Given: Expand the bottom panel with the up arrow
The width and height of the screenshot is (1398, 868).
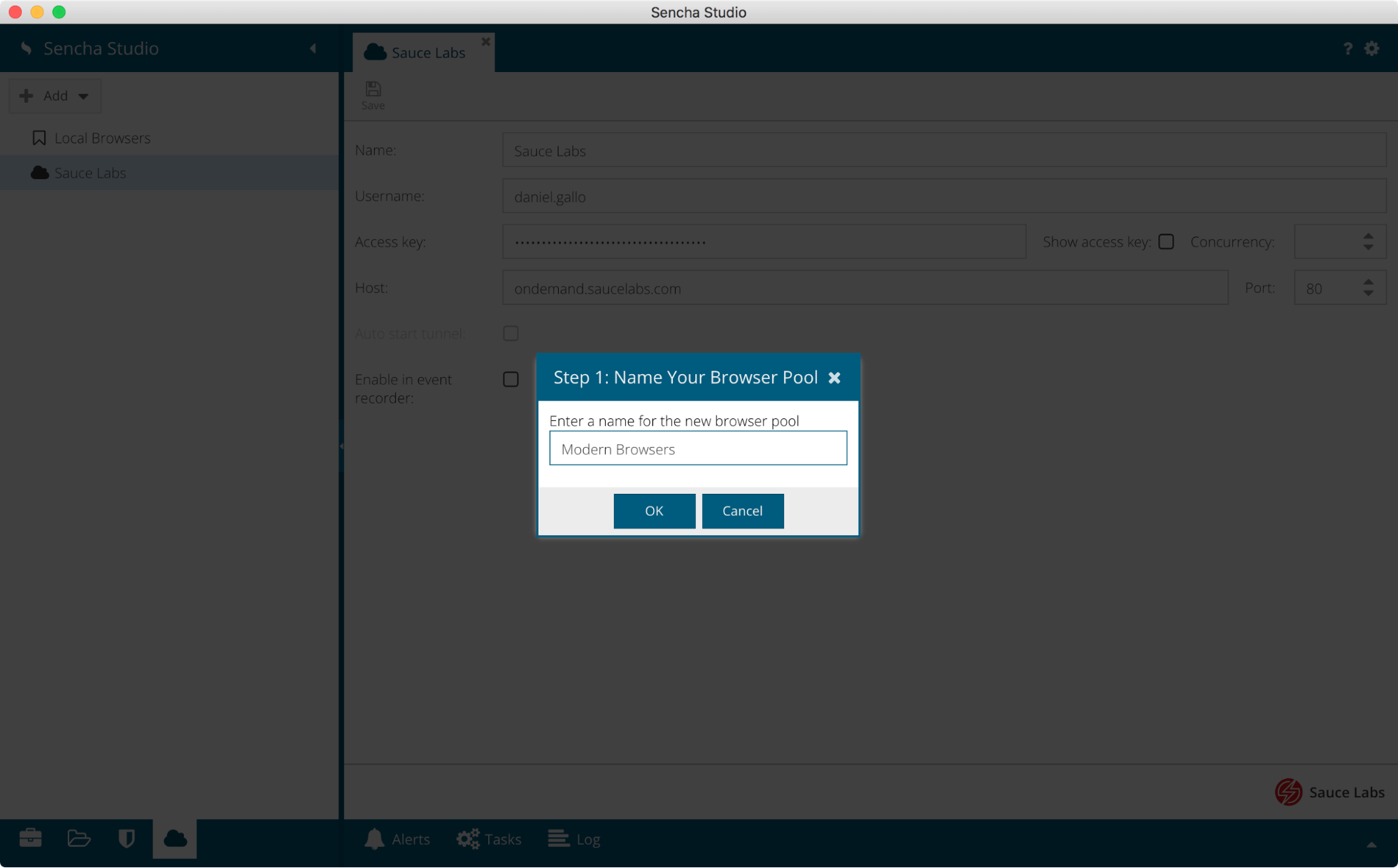Looking at the screenshot, I should [1371, 844].
